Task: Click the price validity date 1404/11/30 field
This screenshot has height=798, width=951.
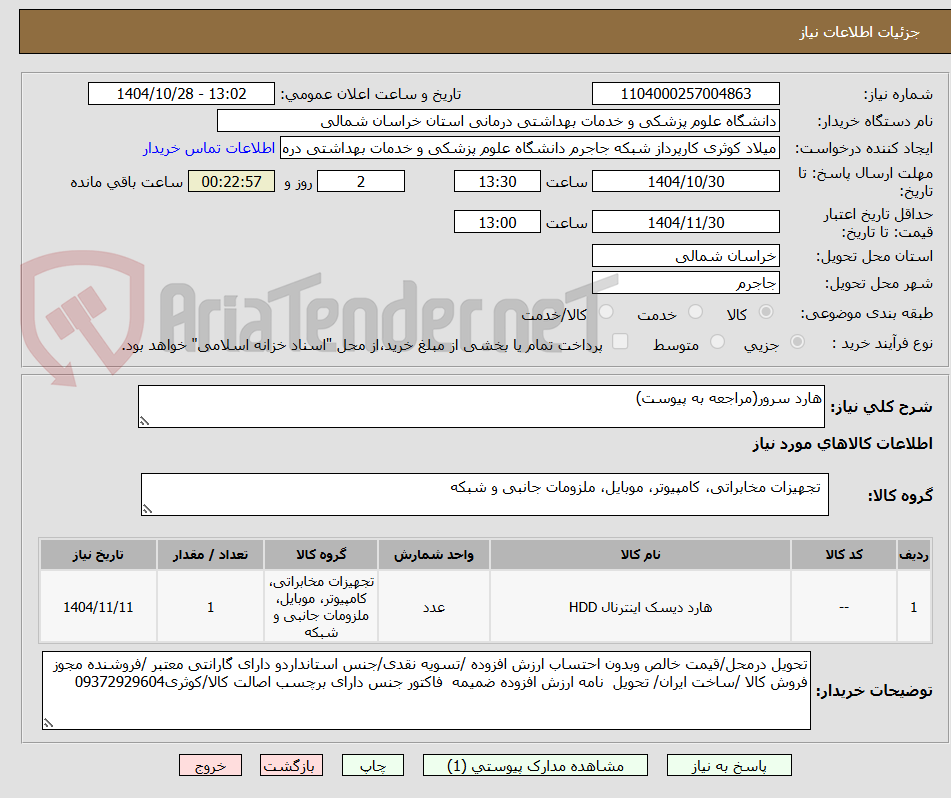Action: 685,222
